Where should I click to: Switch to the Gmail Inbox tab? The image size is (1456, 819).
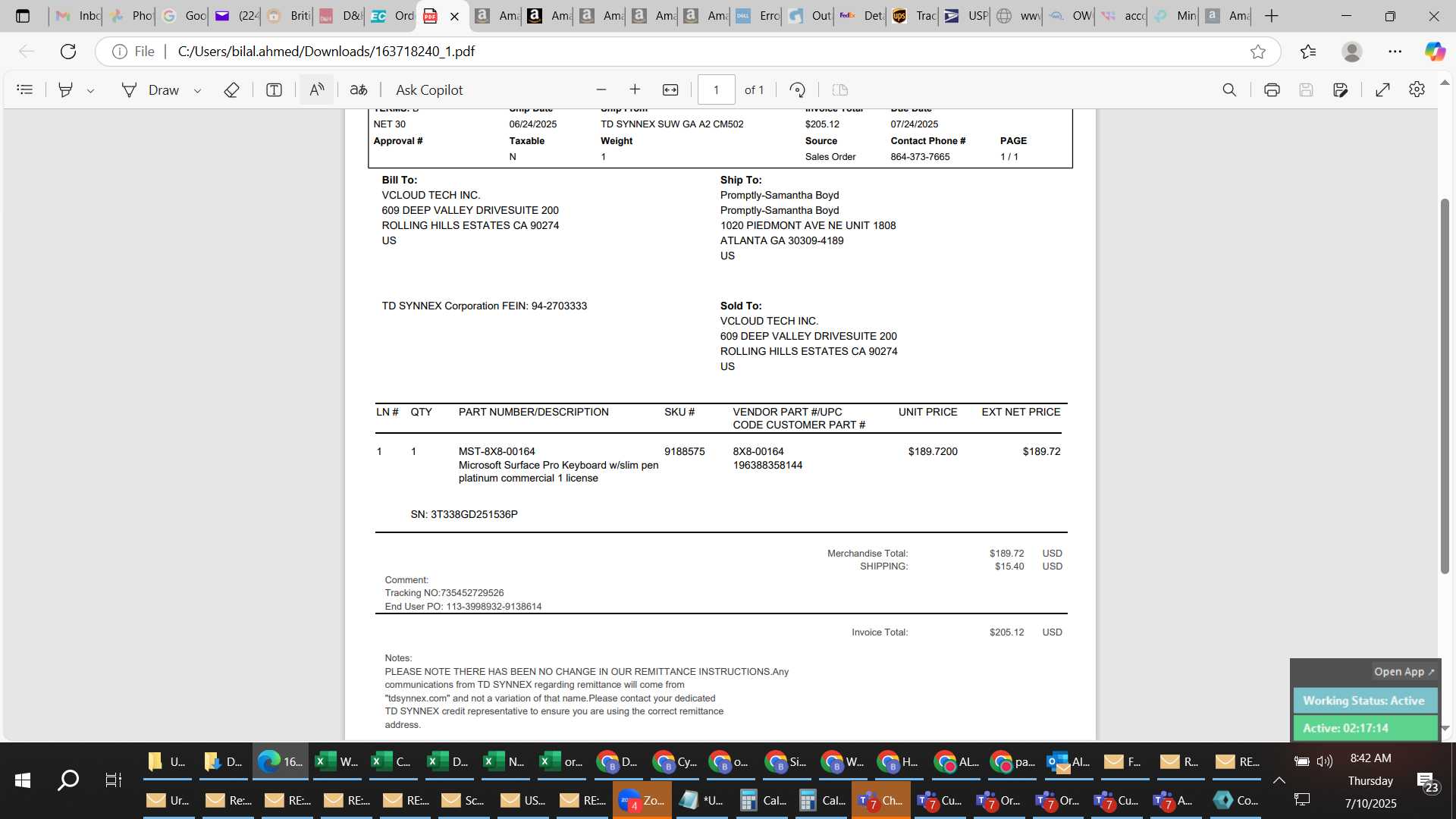point(78,15)
